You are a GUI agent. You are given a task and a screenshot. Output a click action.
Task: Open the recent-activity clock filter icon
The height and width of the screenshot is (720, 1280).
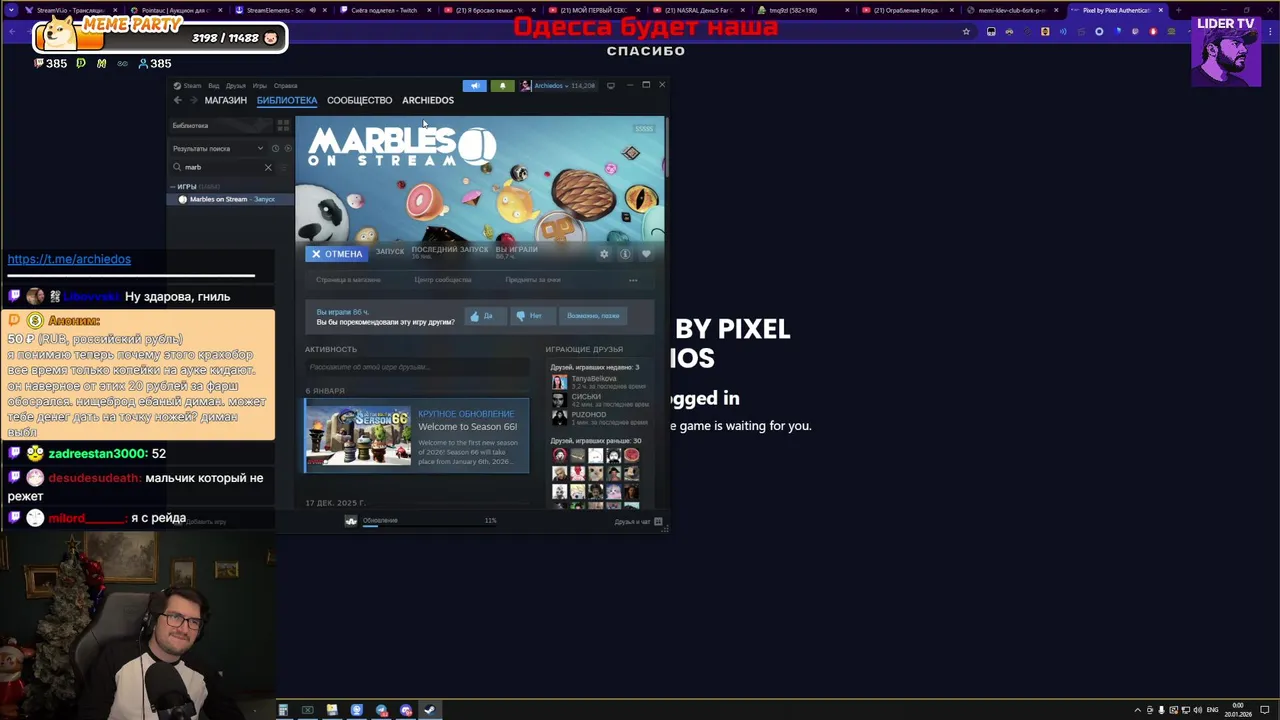[275, 149]
